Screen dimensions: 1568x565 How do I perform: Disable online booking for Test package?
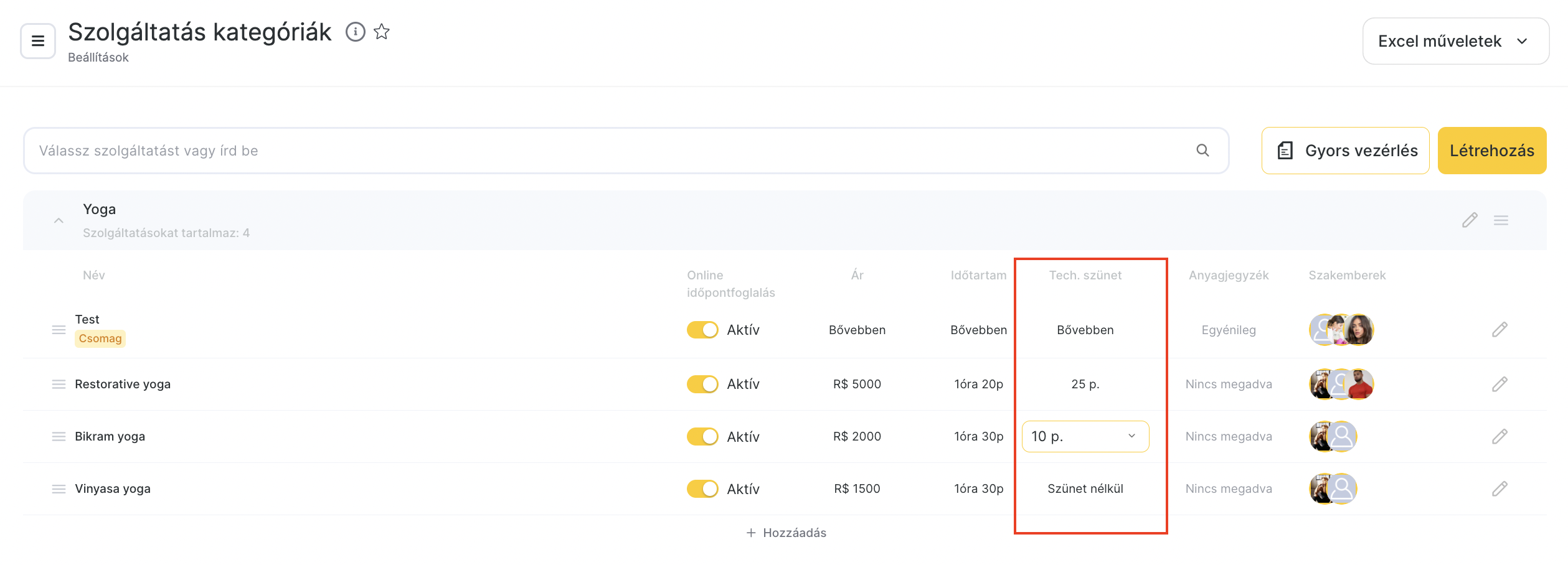702,330
